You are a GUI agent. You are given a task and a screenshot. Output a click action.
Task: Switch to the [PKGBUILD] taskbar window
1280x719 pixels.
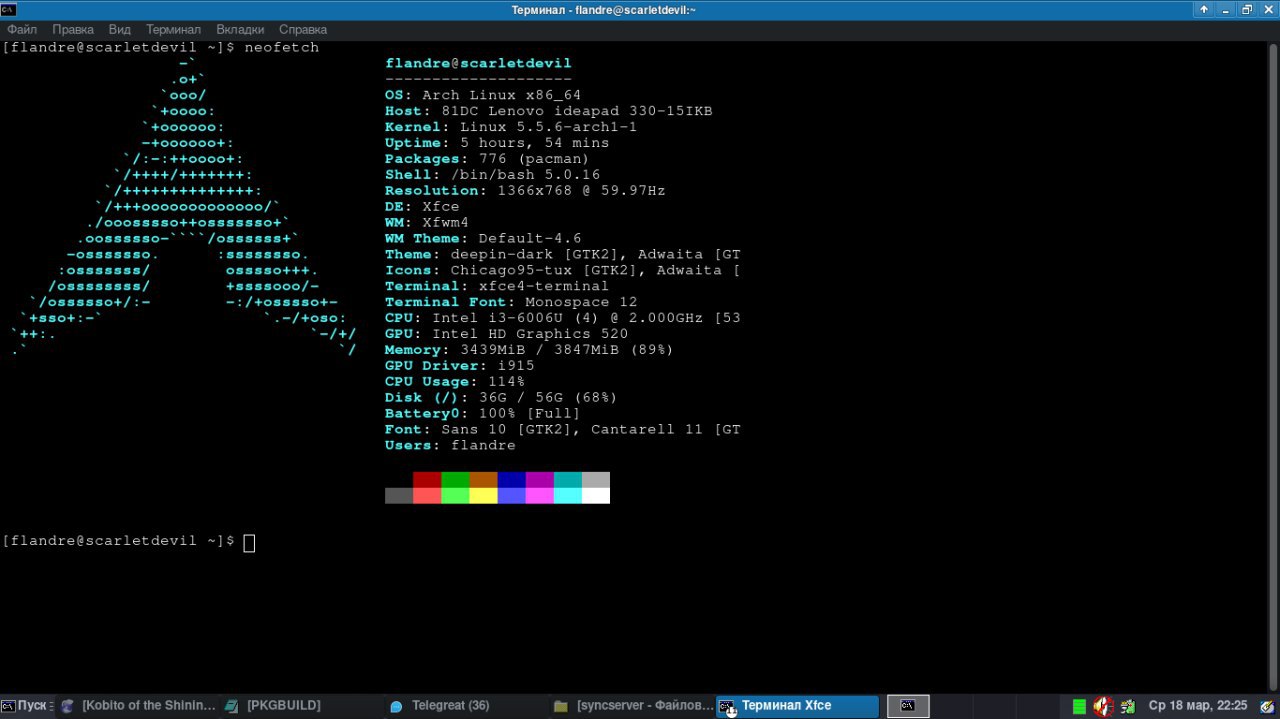coord(302,705)
